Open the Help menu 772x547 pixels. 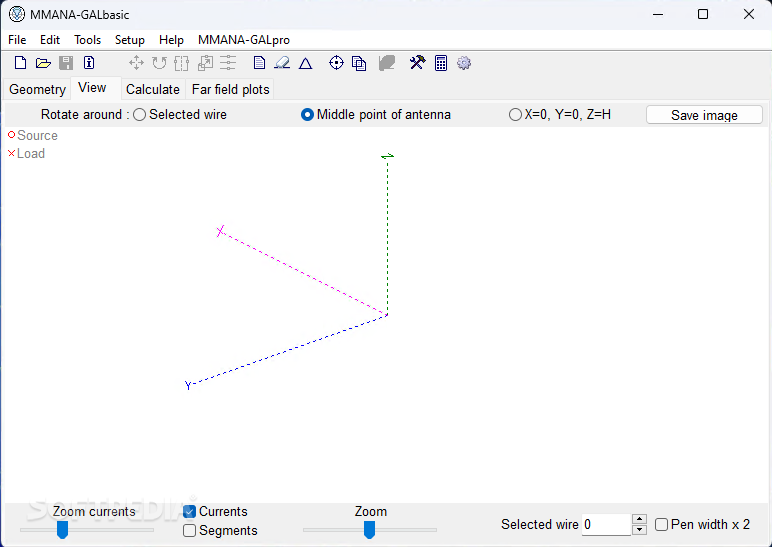171,40
